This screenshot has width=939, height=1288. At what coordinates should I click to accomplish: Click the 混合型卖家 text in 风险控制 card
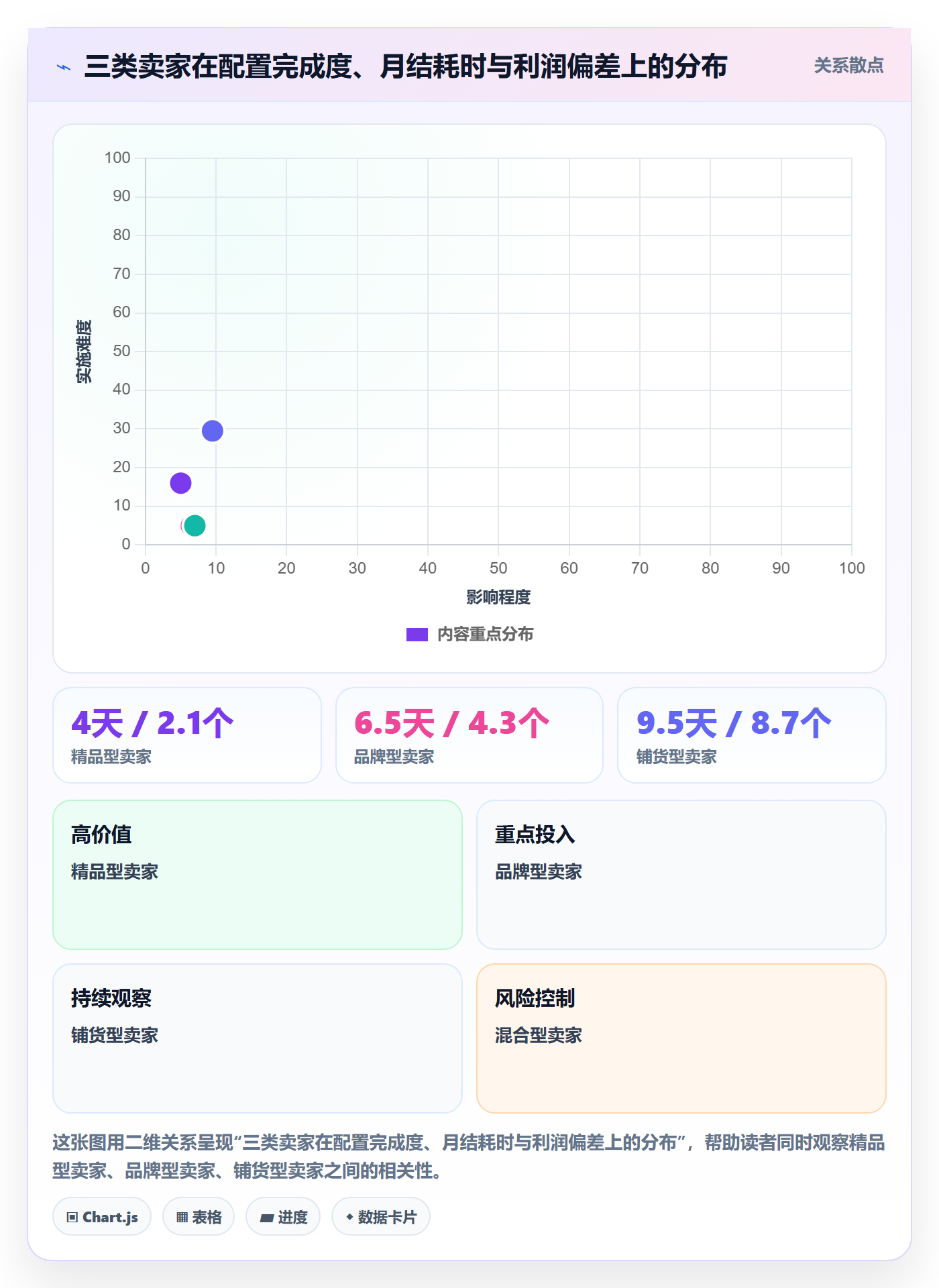pyautogui.click(x=539, y=1035)
